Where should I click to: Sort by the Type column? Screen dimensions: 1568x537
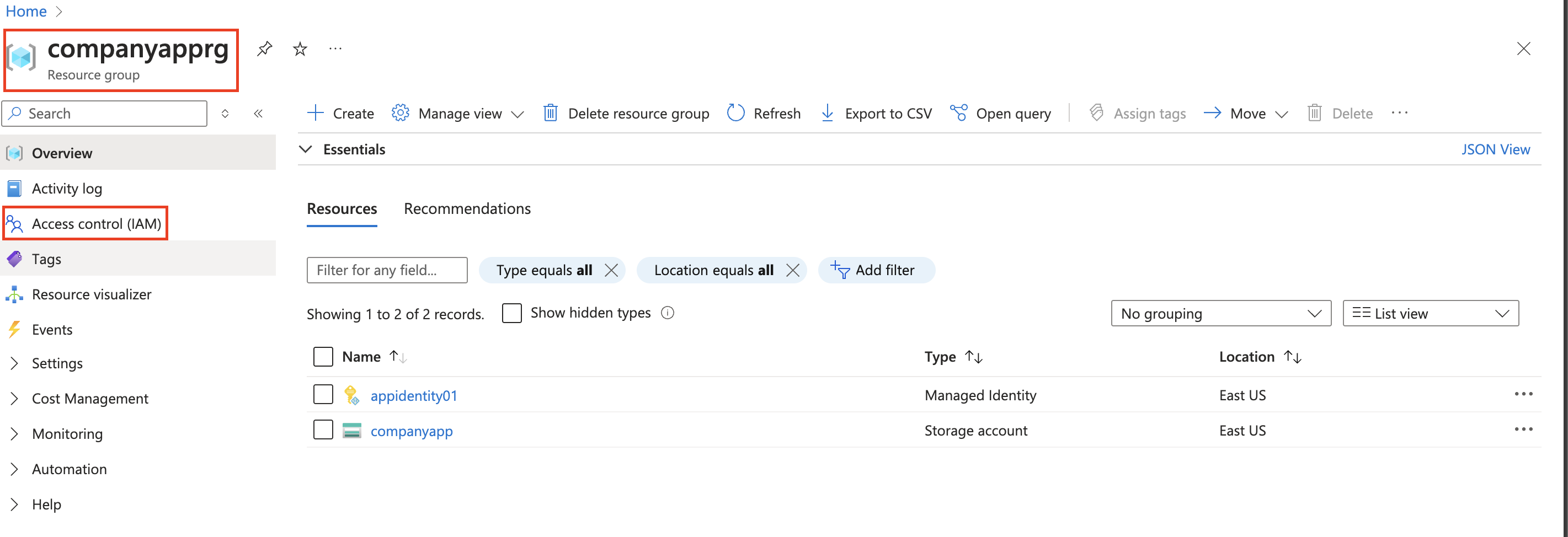coord(953,357)
